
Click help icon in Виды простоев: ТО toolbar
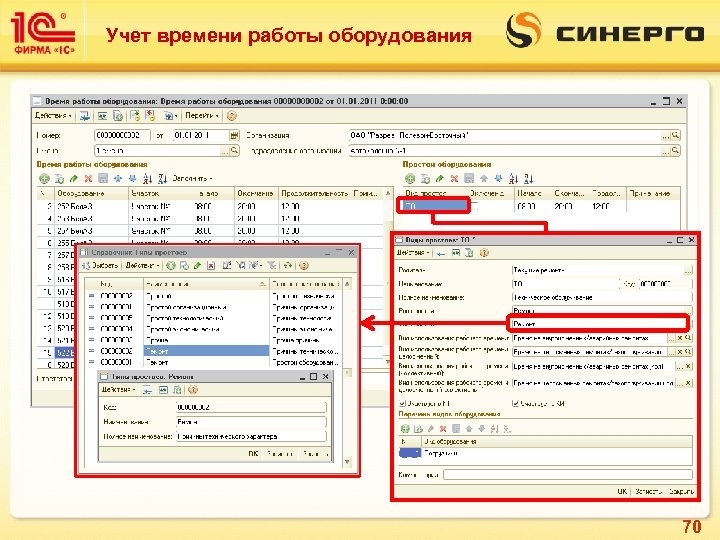click(484, 253)
